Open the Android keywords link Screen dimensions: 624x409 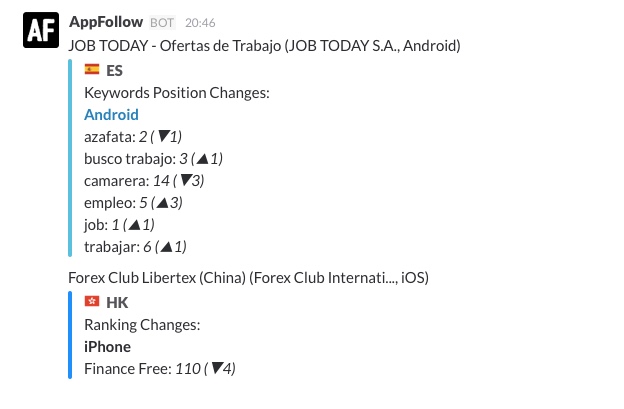point(111,114)
